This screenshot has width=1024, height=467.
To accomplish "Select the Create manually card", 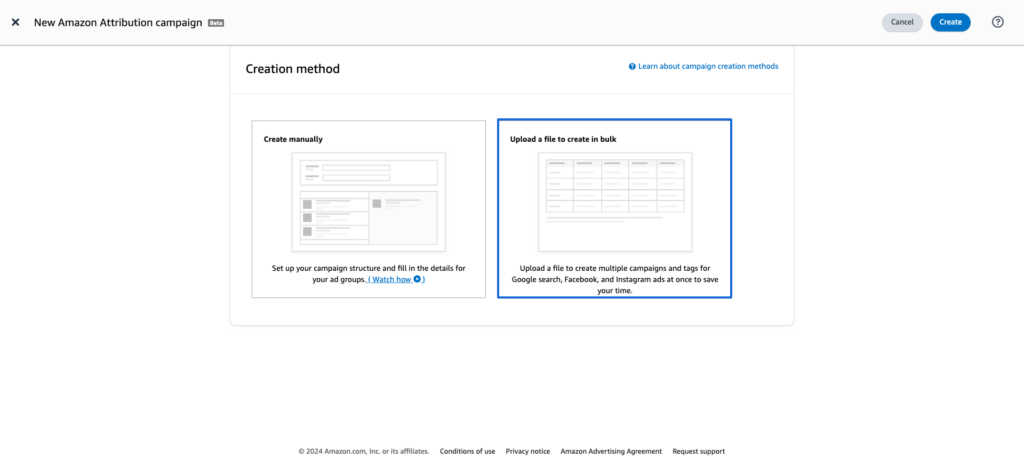I will (x=369, y=209).
